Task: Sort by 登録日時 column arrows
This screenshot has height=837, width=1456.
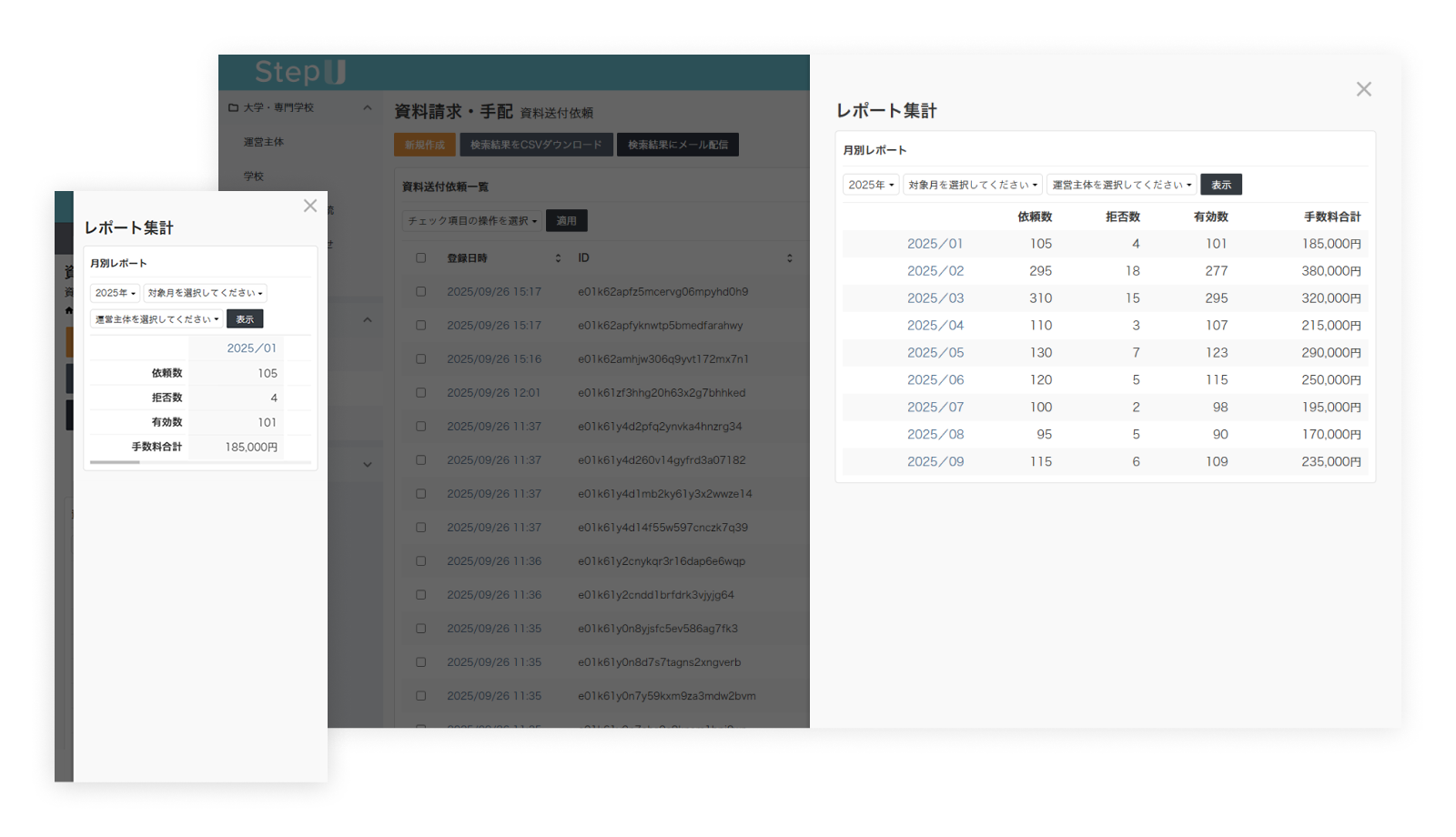Action: coord(558,258)
